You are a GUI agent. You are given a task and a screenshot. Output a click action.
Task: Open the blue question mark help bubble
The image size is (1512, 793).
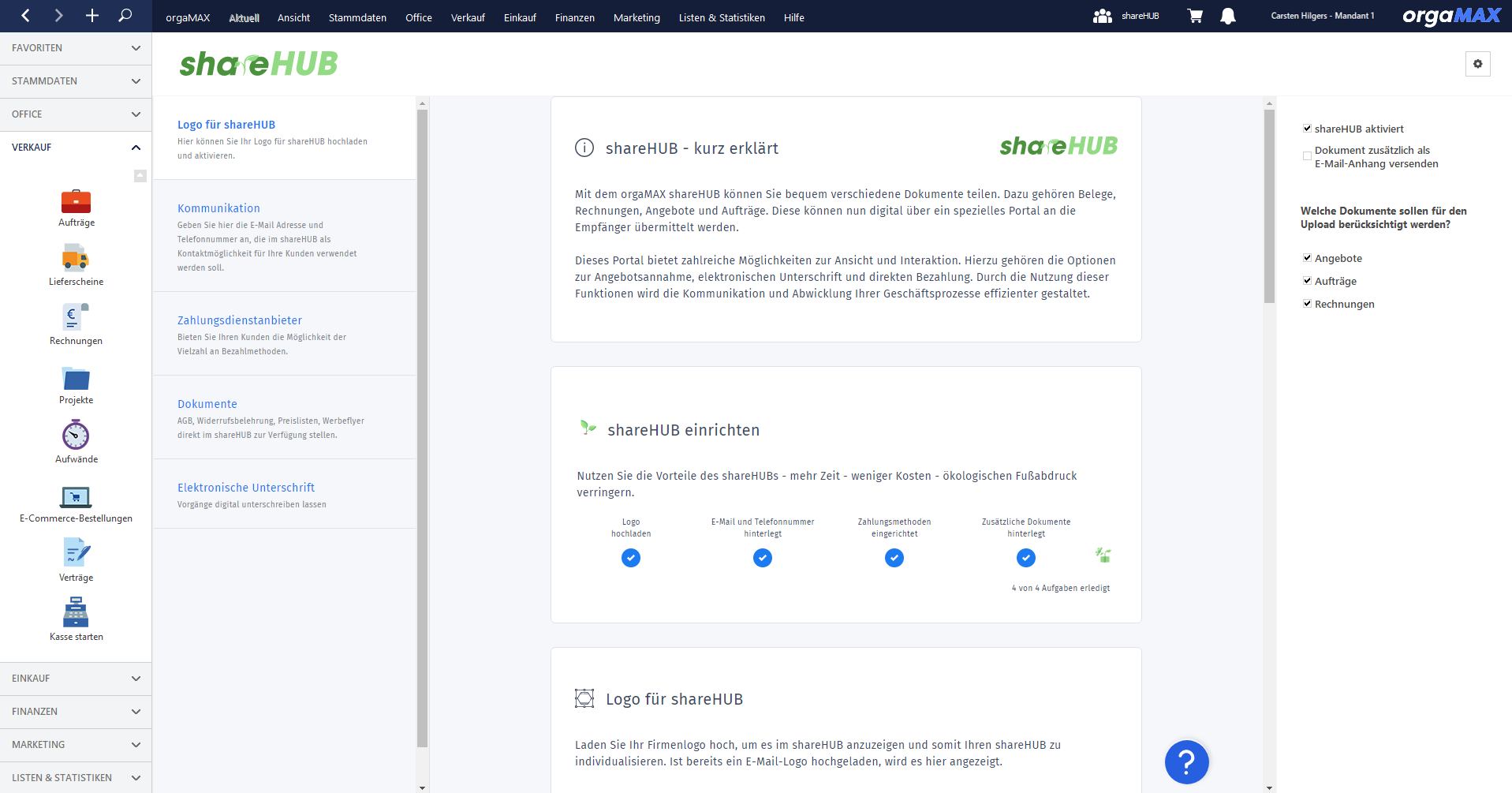tap(1187, 762)
